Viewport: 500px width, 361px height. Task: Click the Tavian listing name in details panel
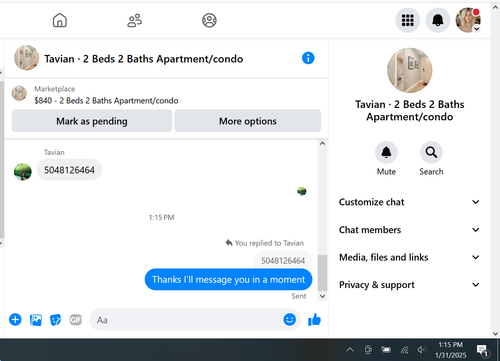[x=410, y=111]
